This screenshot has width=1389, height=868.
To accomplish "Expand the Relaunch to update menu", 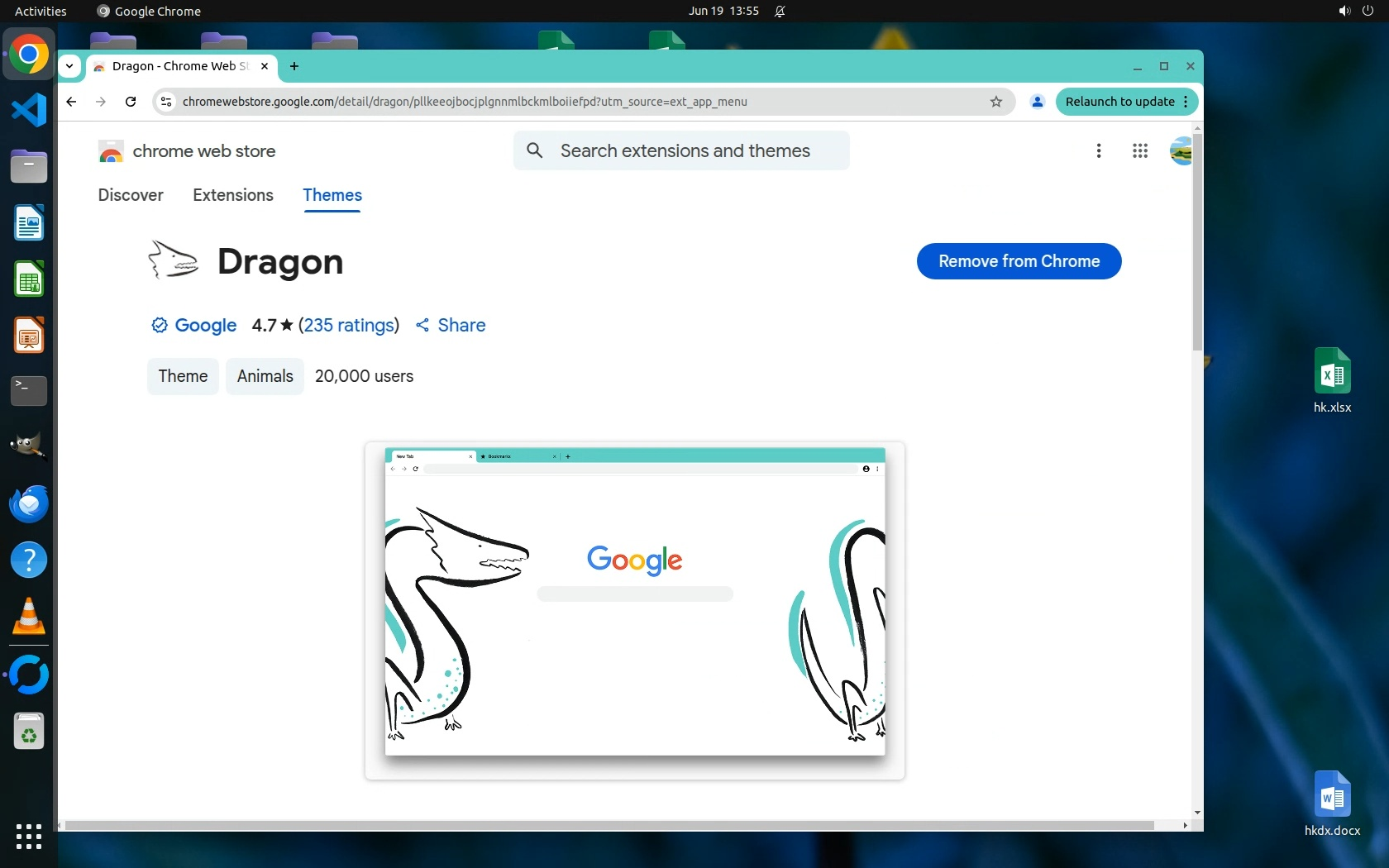I will click(x=1186, y=102).
